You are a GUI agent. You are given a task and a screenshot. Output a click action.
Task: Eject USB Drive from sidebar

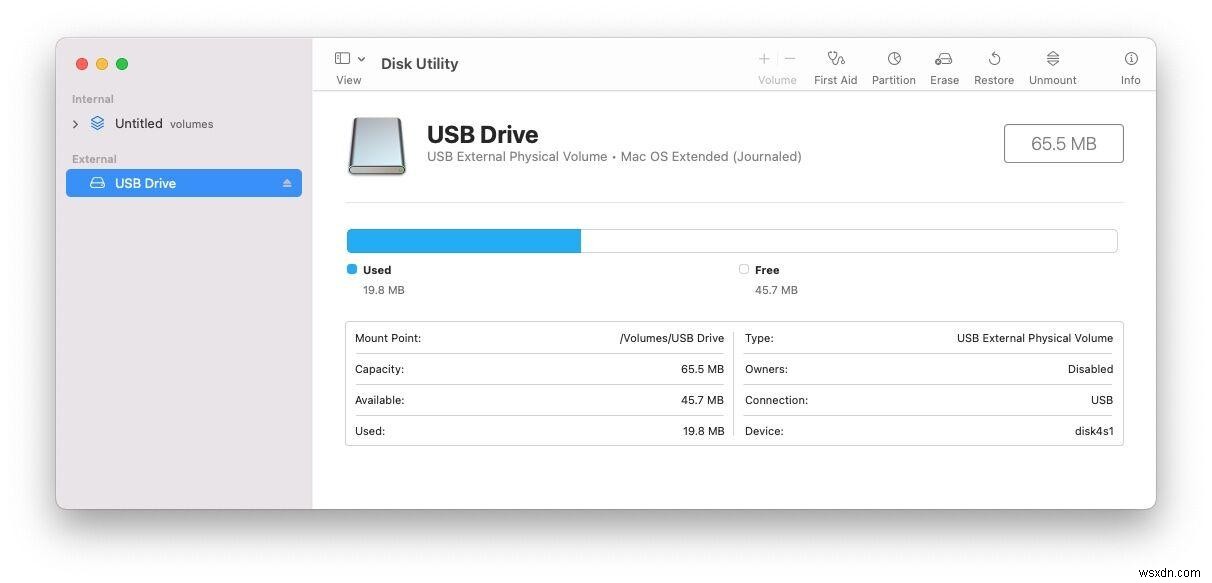287,183
